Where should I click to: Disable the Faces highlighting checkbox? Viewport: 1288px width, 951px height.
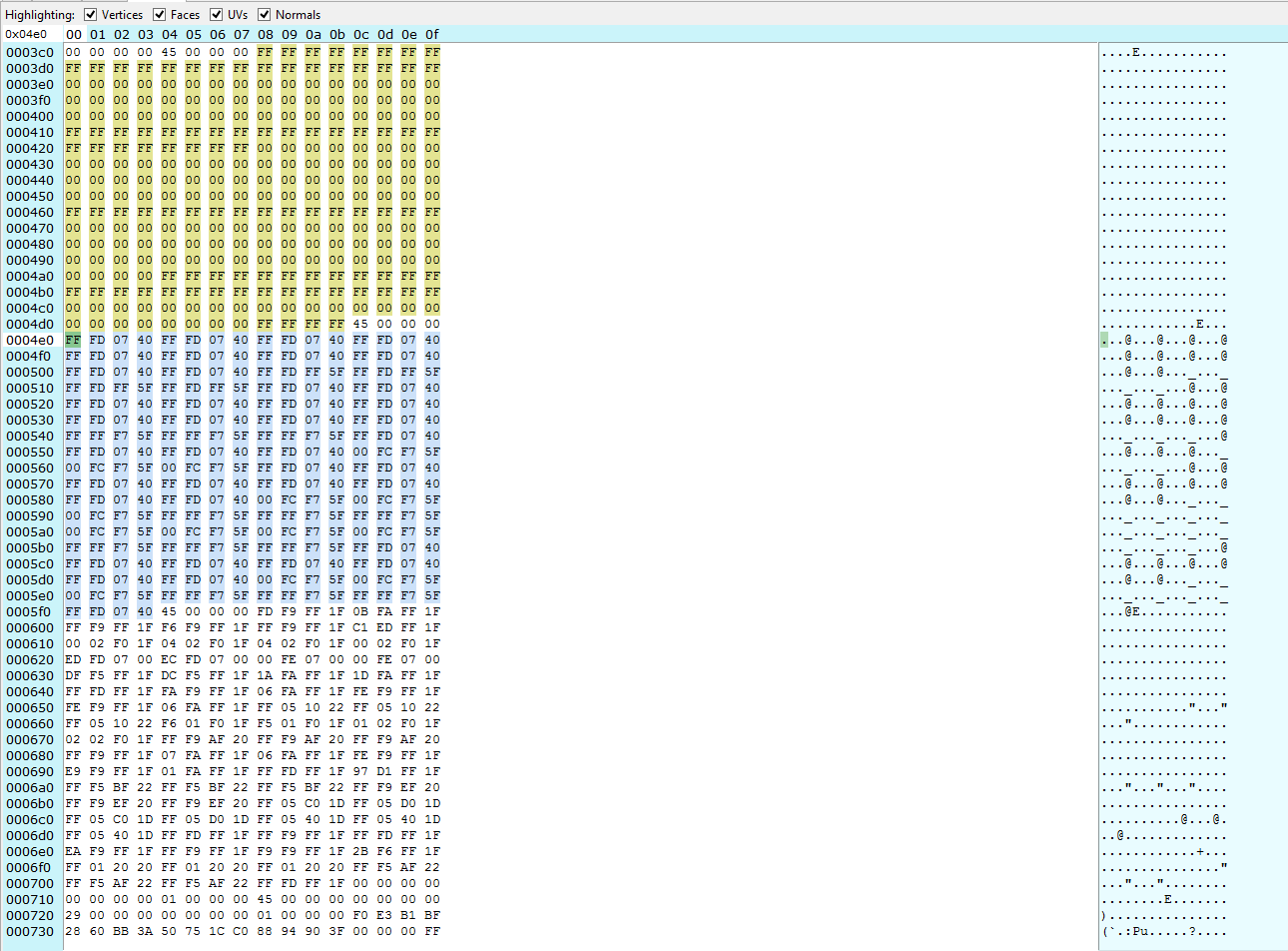(x=161, y=14)
